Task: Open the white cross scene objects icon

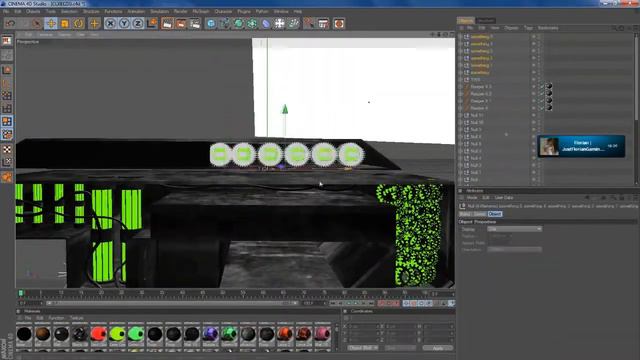Action: [280, 24]
